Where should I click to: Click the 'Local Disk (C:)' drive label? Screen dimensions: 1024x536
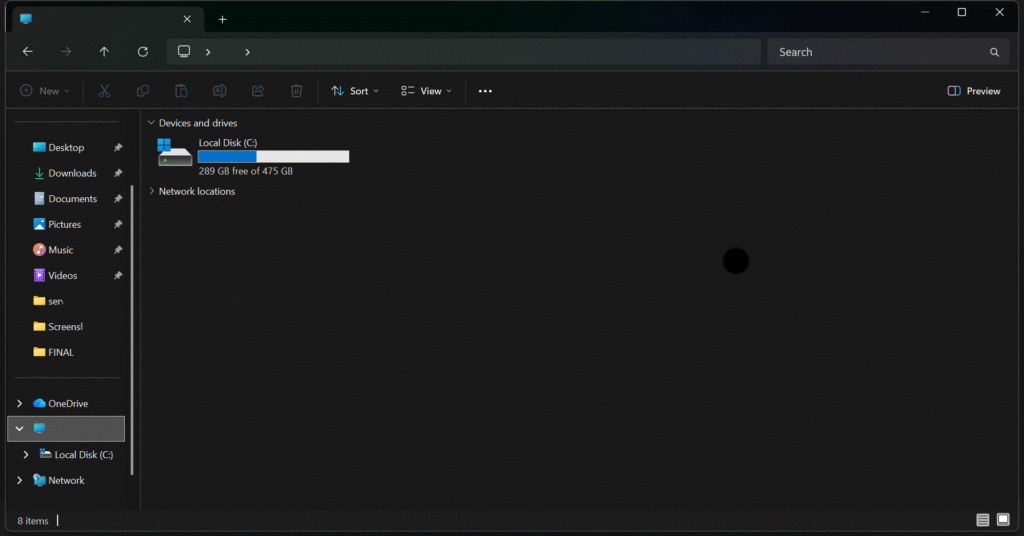pyautogui.click(x=228, y=142)
